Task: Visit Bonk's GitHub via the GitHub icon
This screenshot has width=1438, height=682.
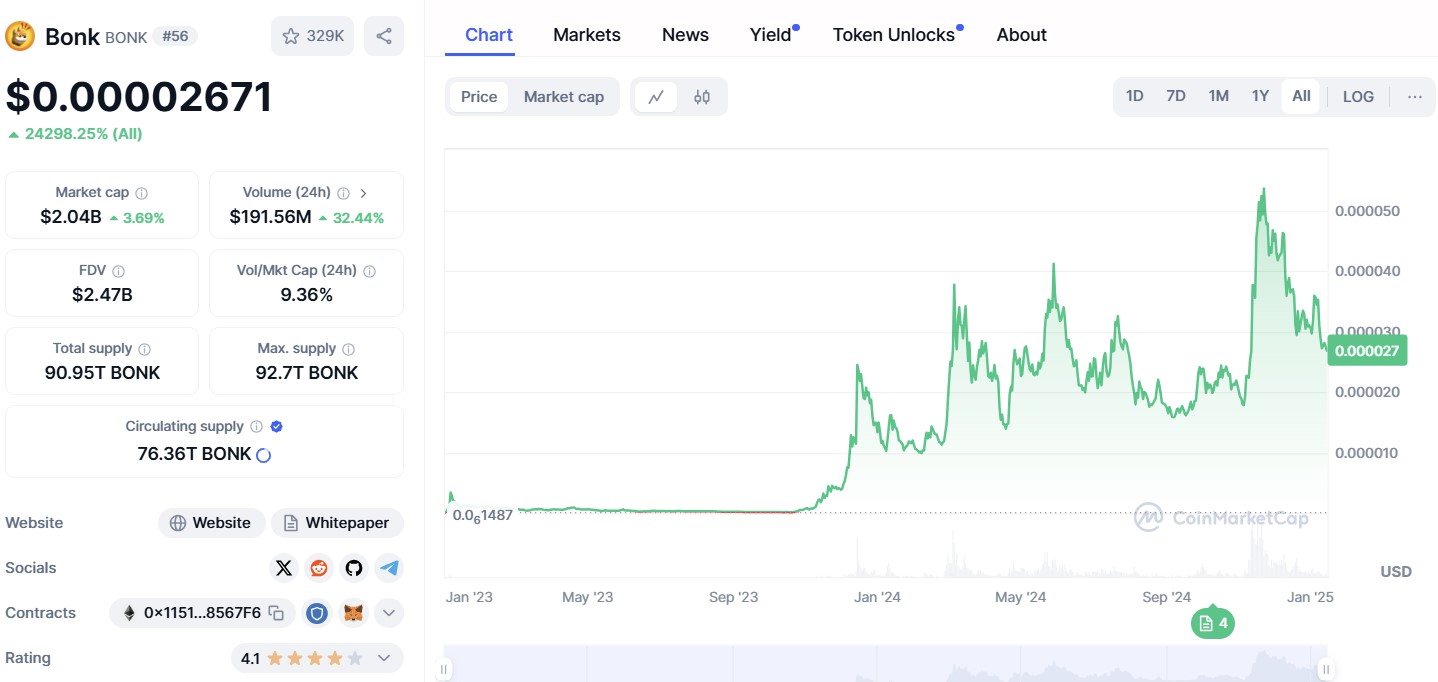Action: pos(353,567)
